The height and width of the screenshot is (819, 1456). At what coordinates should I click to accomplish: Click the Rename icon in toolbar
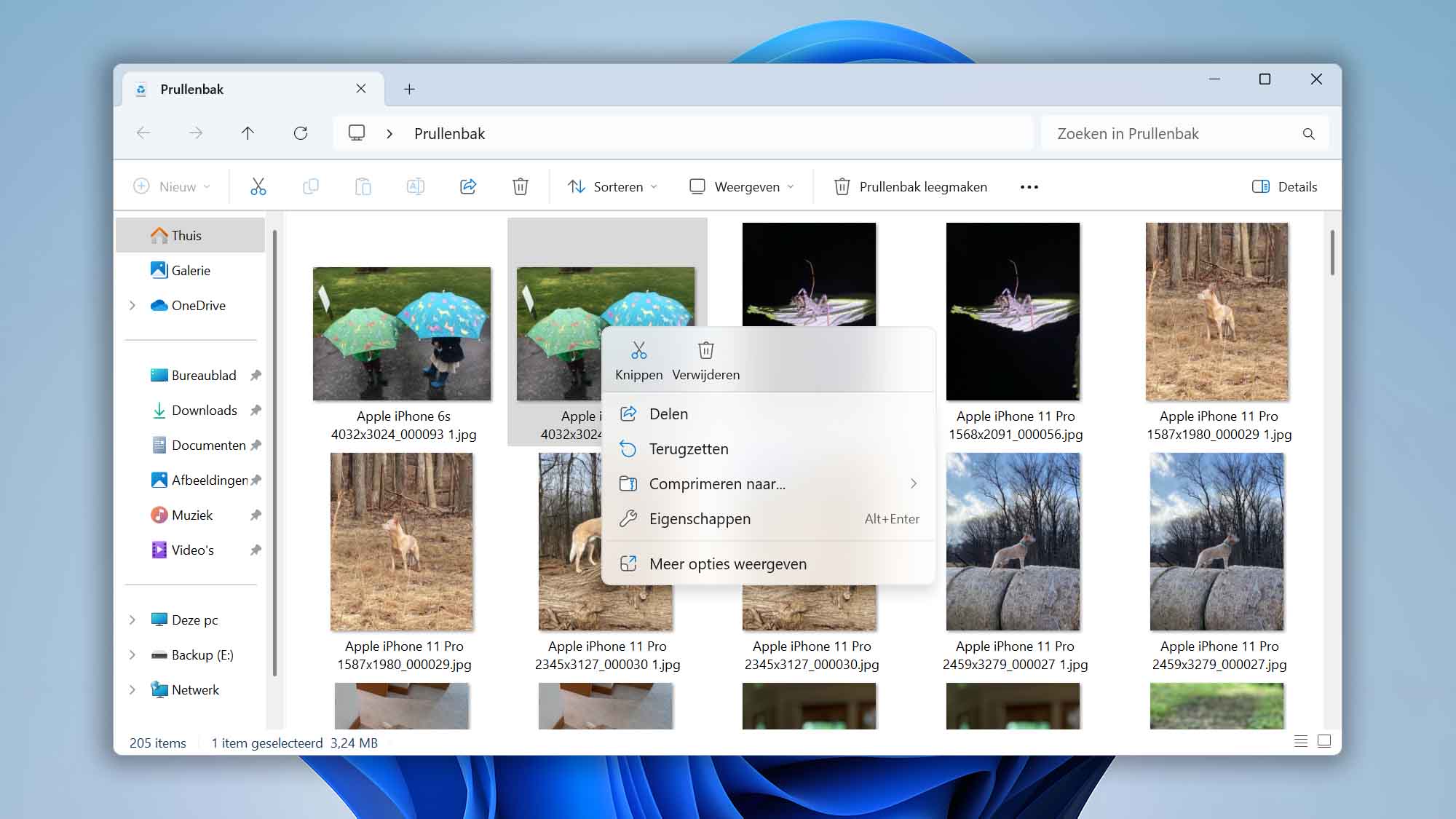point(416,186)
